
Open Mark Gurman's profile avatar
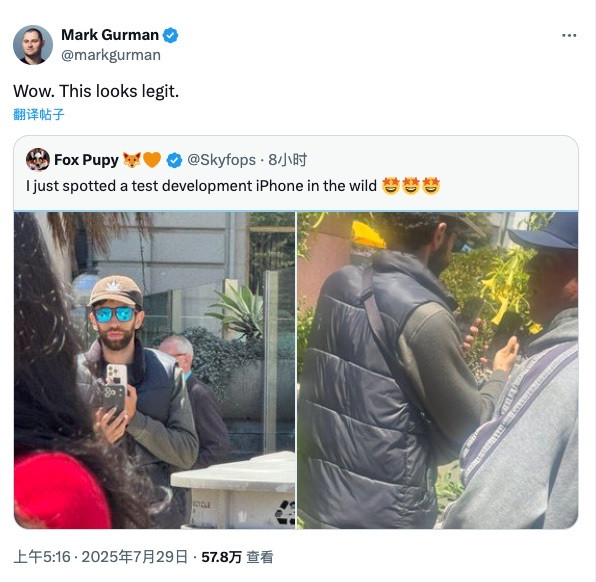point(33,45)
